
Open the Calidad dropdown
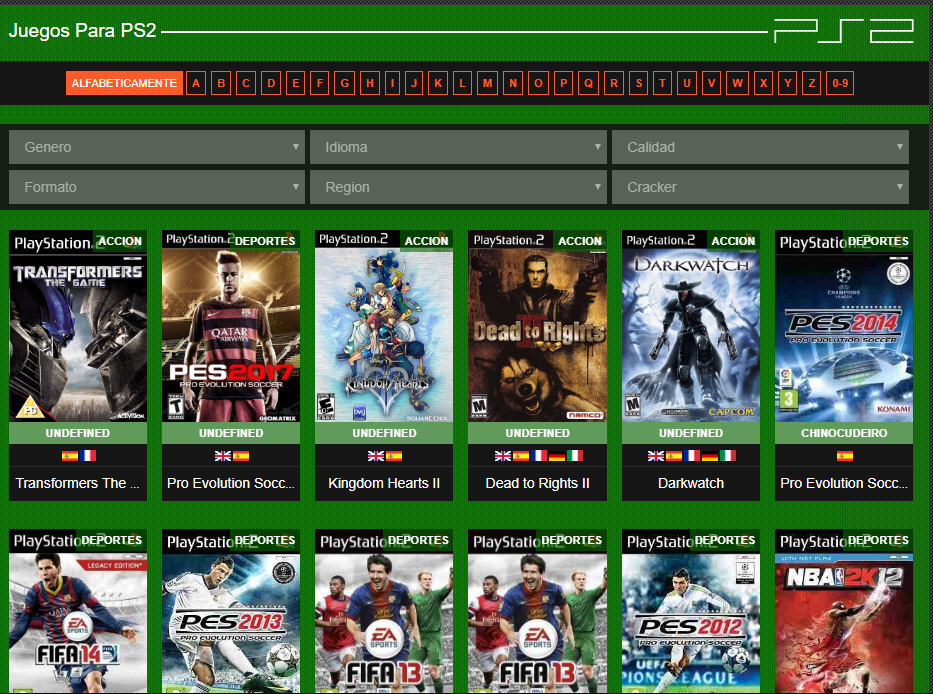(760, 147)
